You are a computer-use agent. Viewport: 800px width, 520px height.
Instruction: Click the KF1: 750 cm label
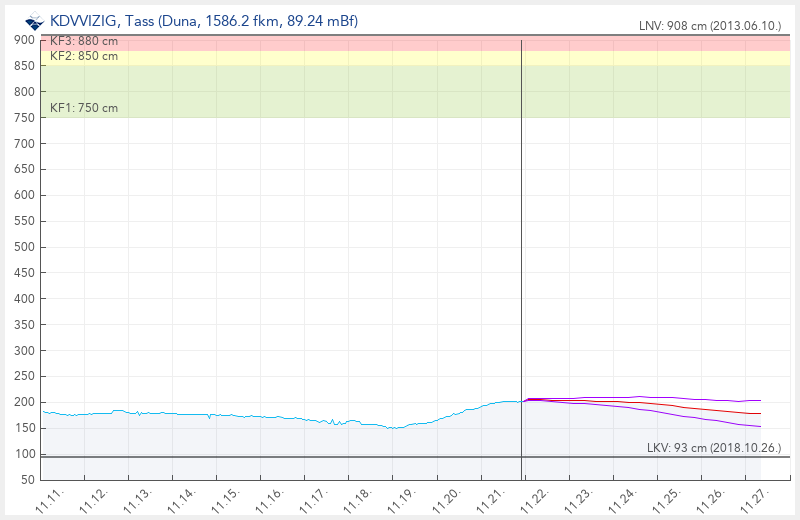[x=83, y=108]
